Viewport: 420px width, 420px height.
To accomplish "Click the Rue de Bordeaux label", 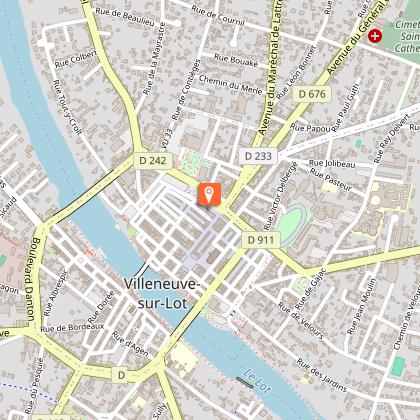I will click(x=72, y=328).
